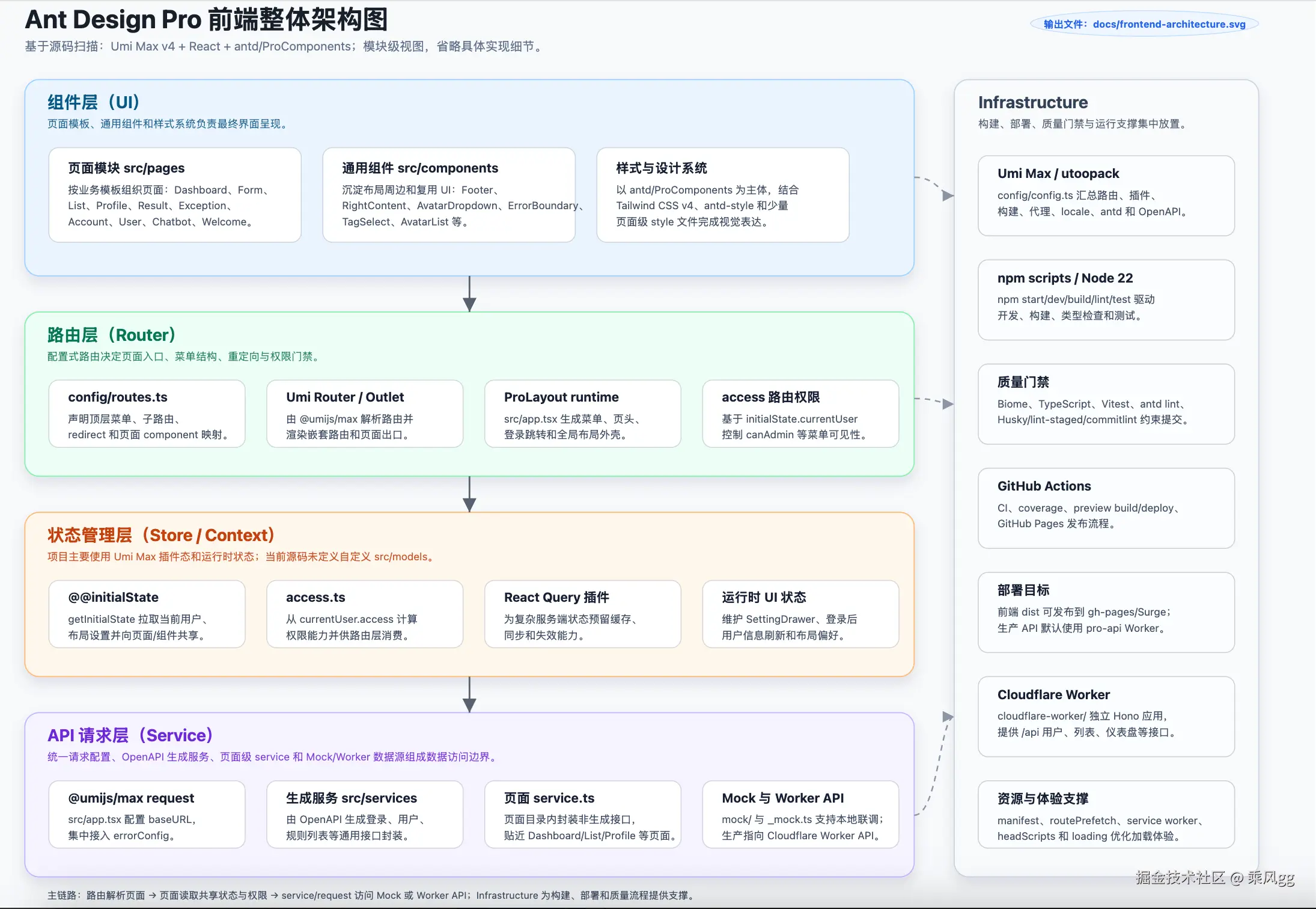Click the text 集中接入 errorConfig

click(122, 836)
